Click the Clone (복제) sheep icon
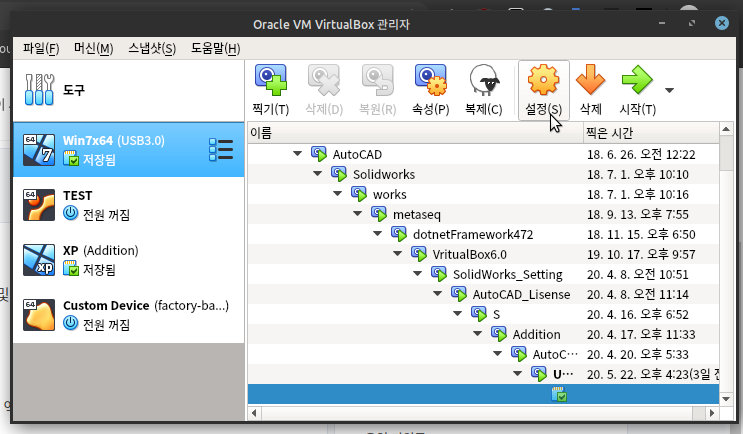 point(484,80)
